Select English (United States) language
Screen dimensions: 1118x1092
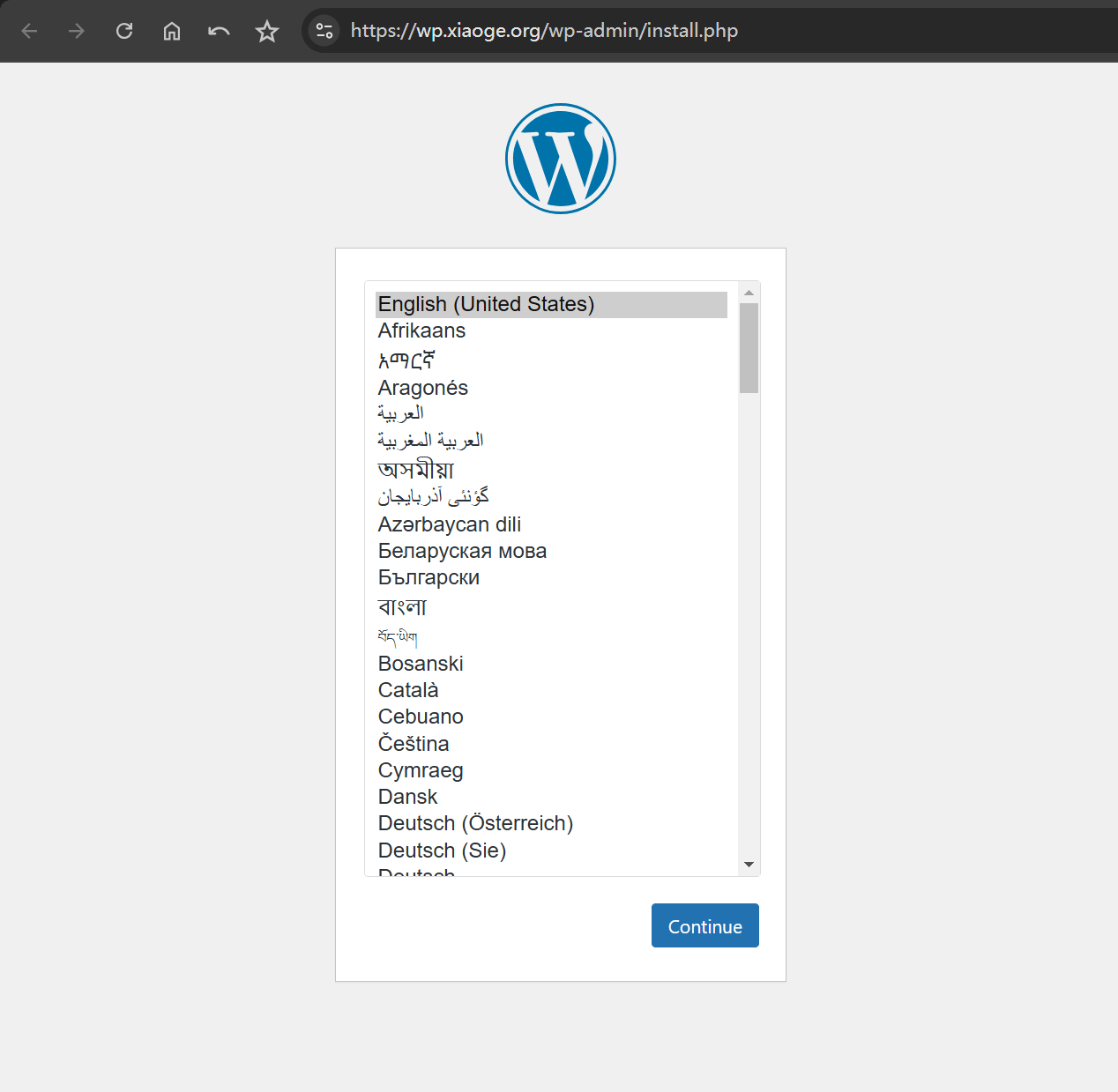486,304
